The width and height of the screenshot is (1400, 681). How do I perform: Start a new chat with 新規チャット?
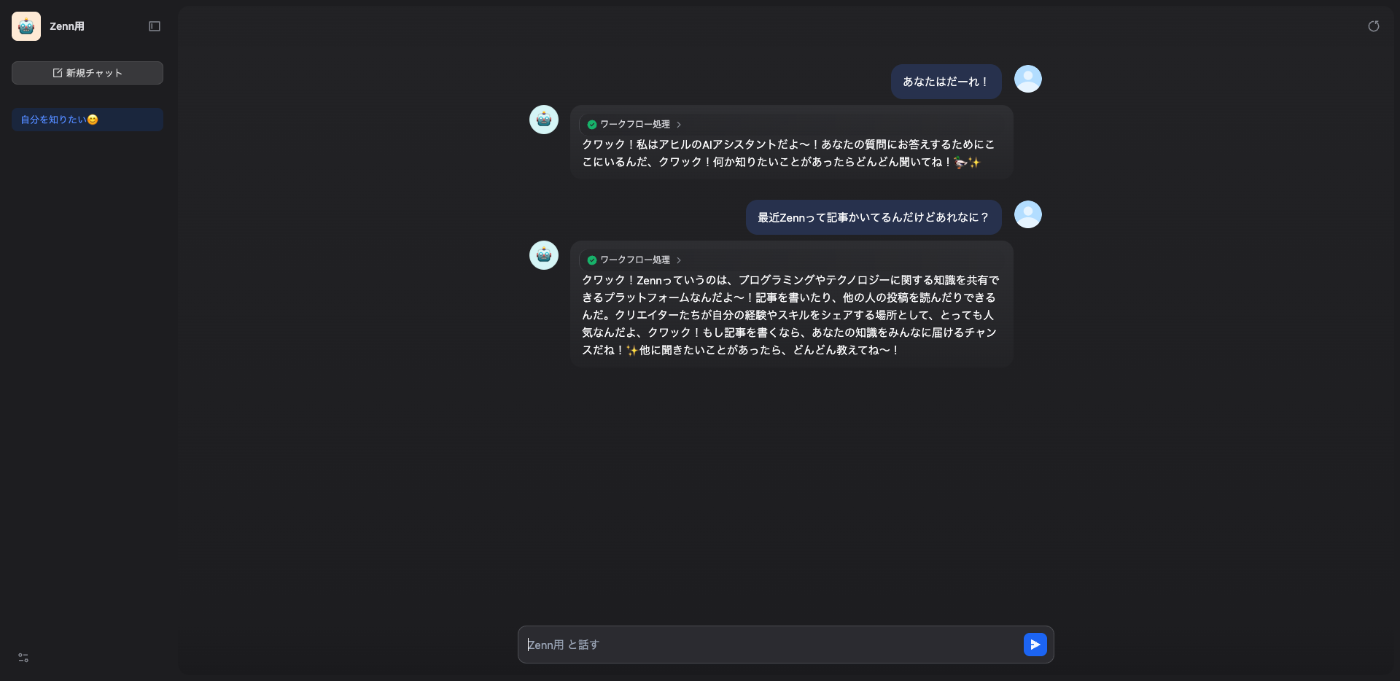point(87,73)
